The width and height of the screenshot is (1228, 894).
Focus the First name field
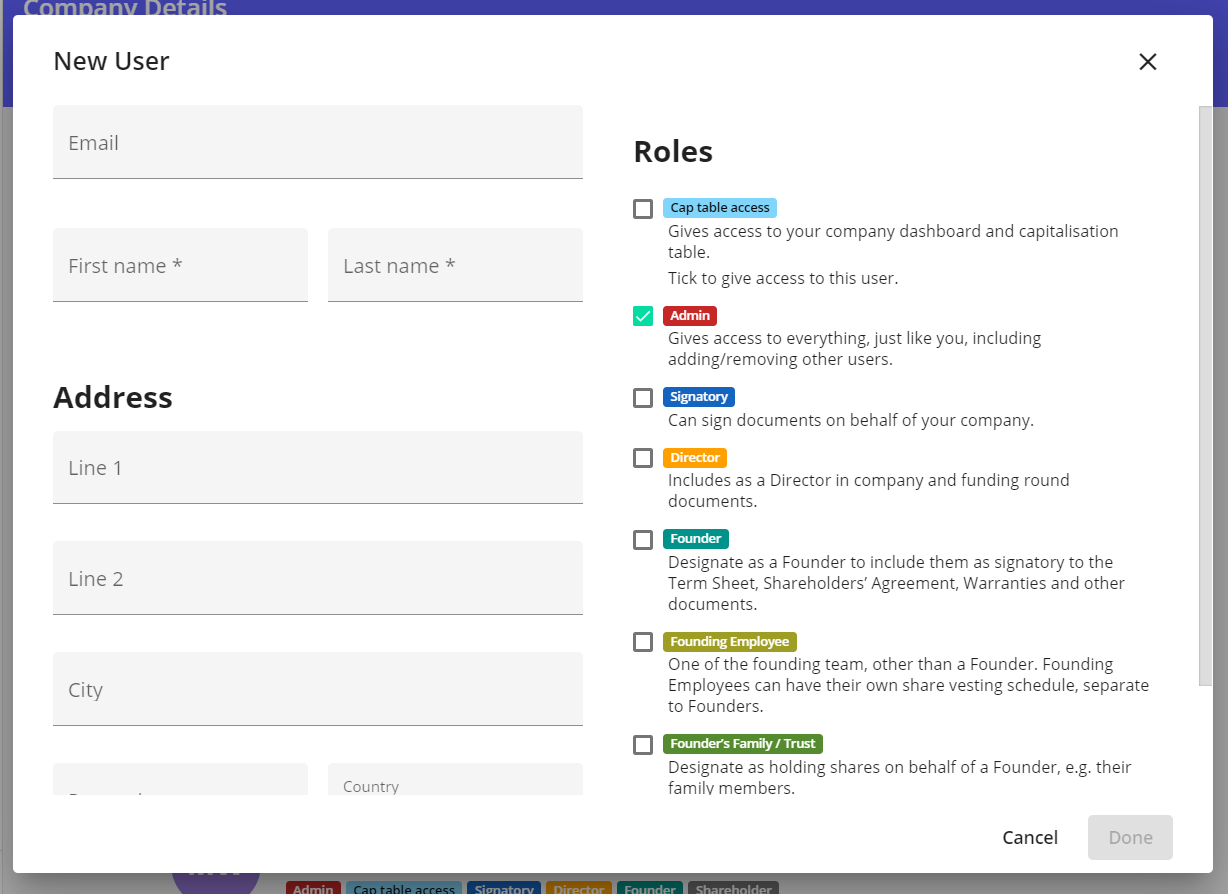[x=180, y=266]
